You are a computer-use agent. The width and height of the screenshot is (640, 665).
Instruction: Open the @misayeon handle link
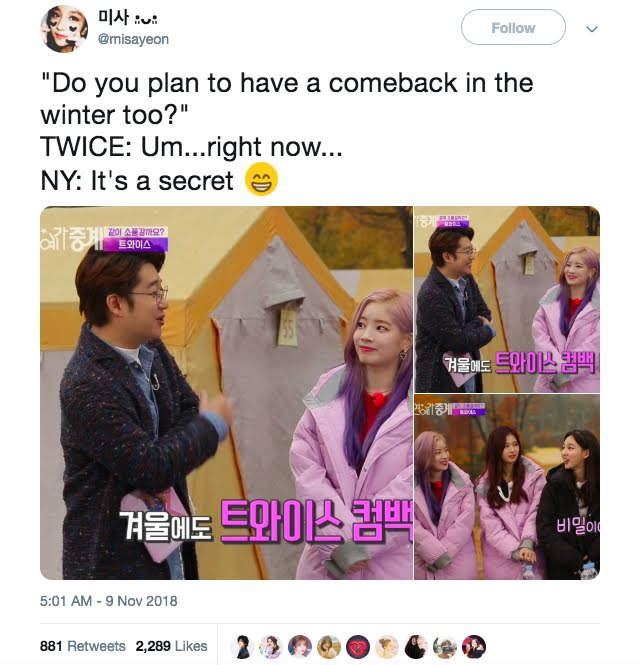tap(133, 39)
